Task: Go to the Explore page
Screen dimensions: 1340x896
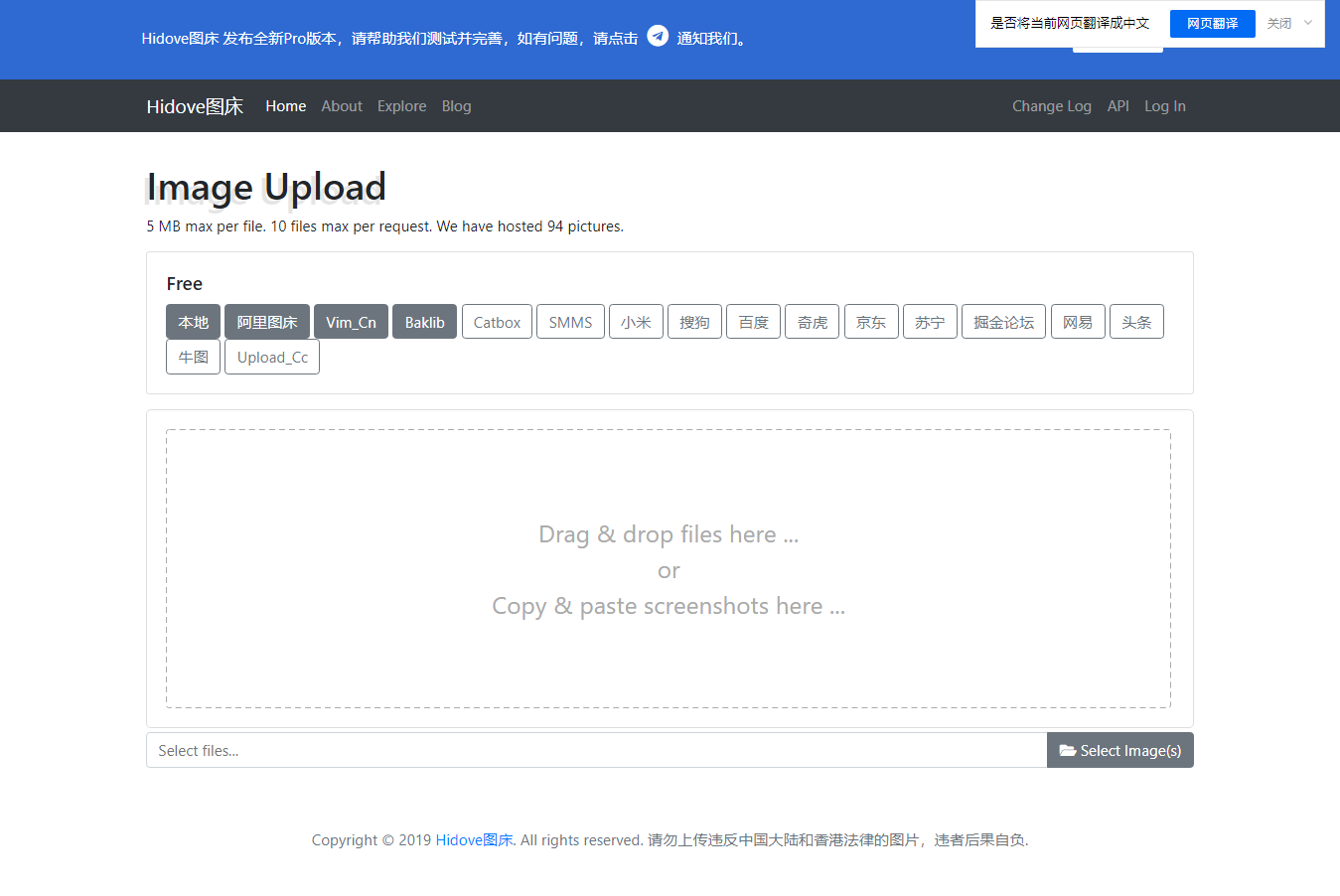Action: (401, 106)
